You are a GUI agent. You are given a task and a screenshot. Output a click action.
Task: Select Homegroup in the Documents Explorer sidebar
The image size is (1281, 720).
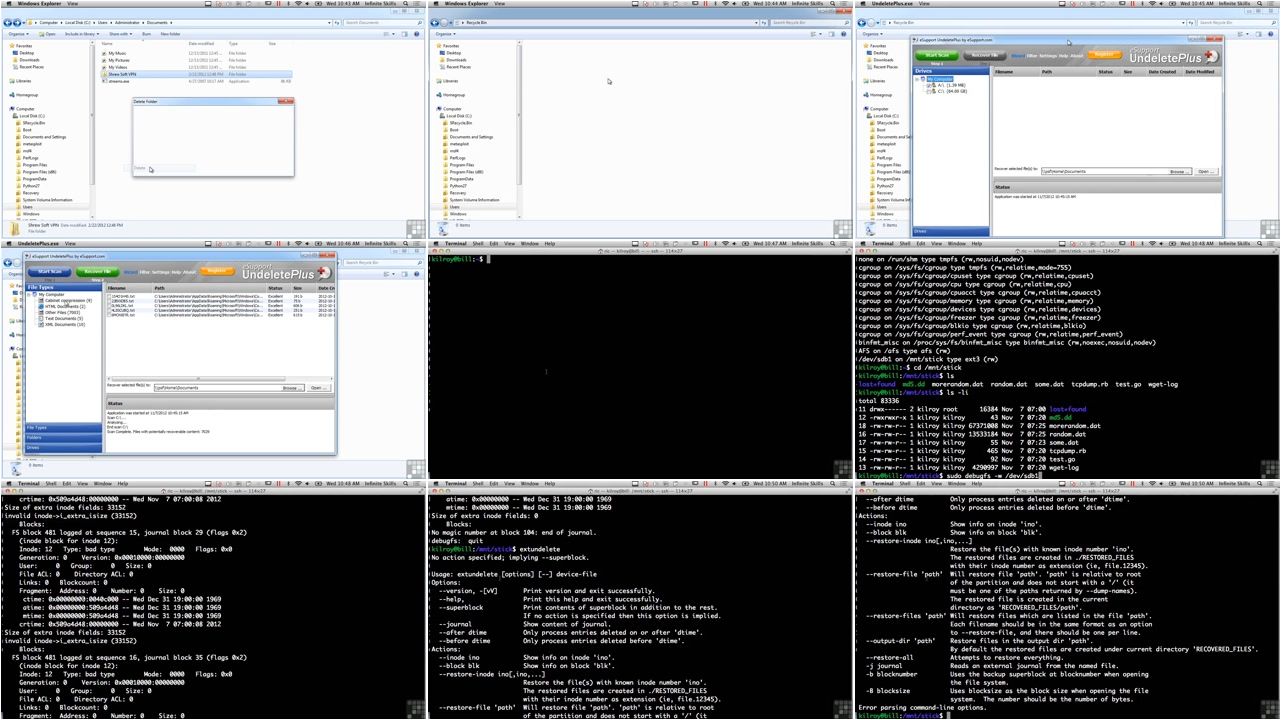coord(25,95)
